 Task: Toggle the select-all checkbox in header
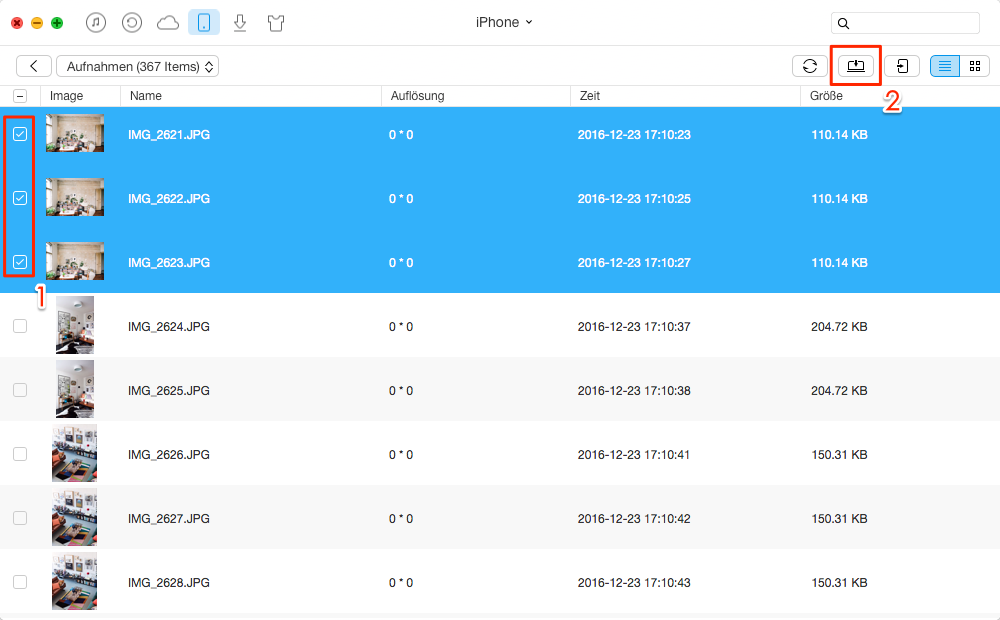coord(20,96)
